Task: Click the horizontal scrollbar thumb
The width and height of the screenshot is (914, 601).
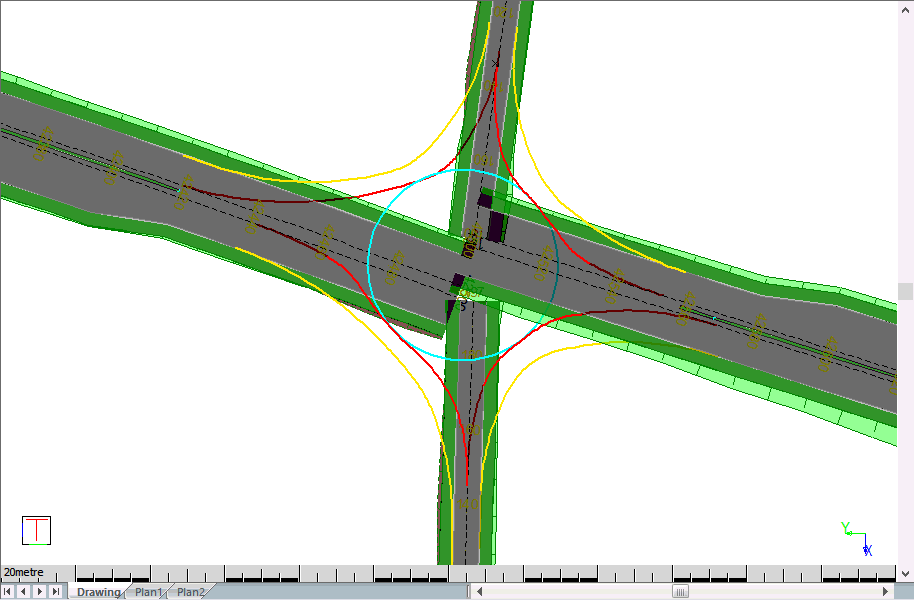Action: [681, 592]
